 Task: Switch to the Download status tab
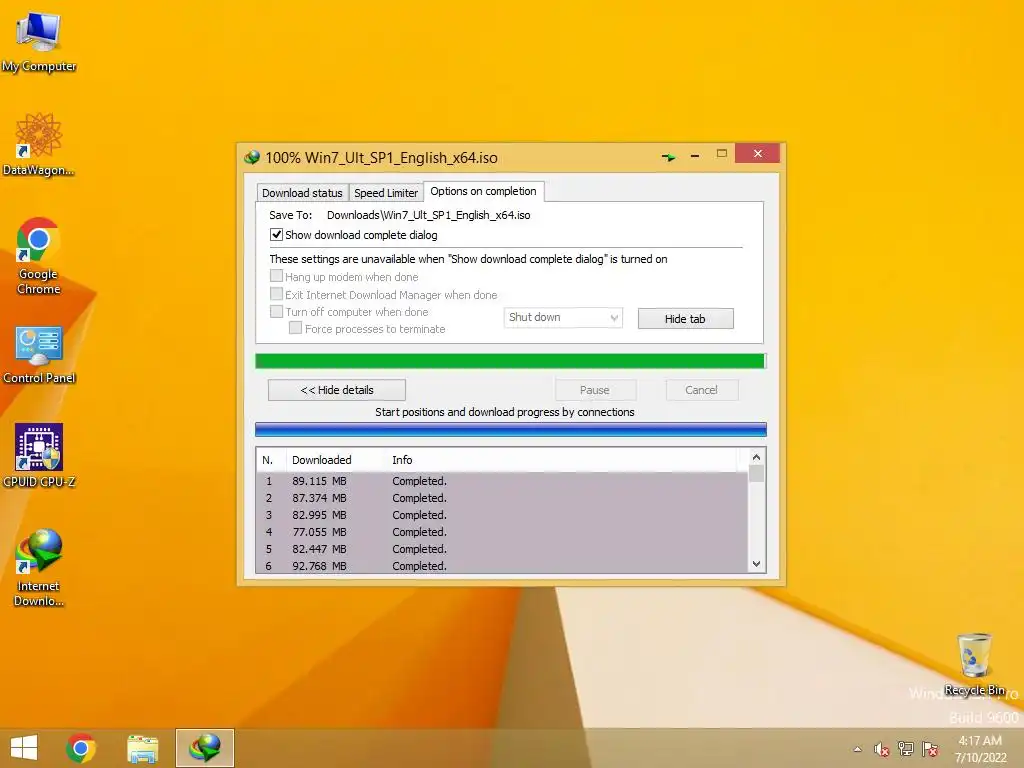click(x=302, y=193)
